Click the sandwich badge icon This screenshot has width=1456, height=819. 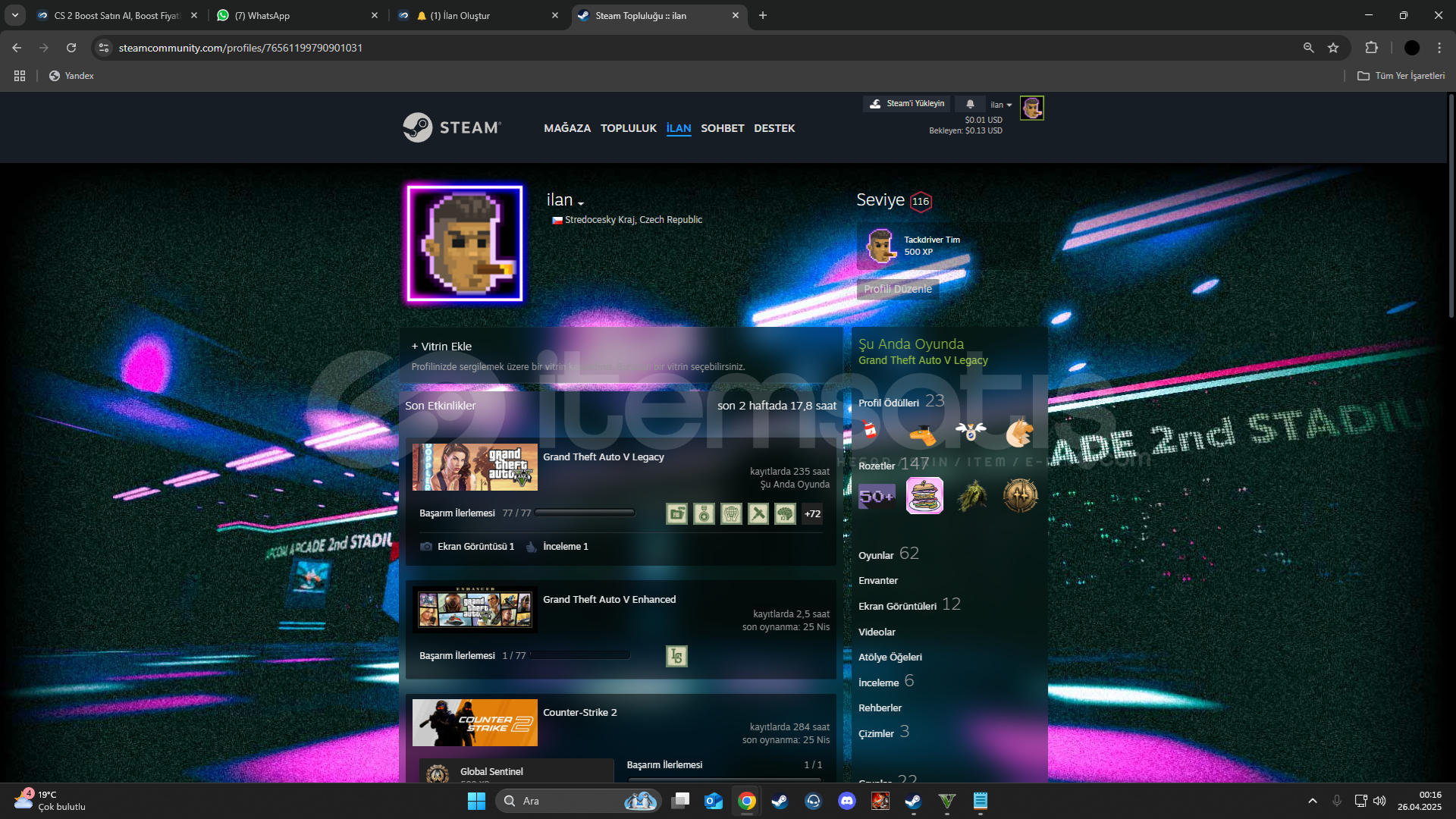point(924,496)
